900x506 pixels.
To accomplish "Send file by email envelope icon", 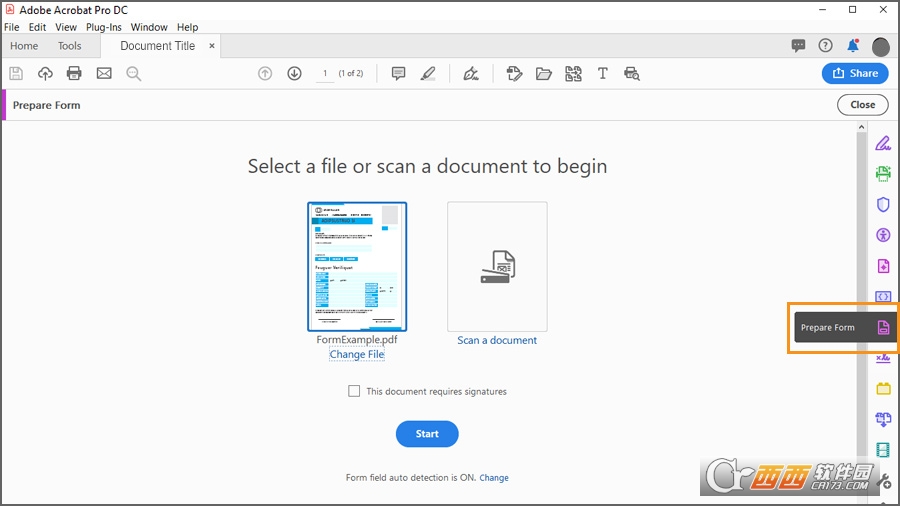I will click(x=104, y=73).
